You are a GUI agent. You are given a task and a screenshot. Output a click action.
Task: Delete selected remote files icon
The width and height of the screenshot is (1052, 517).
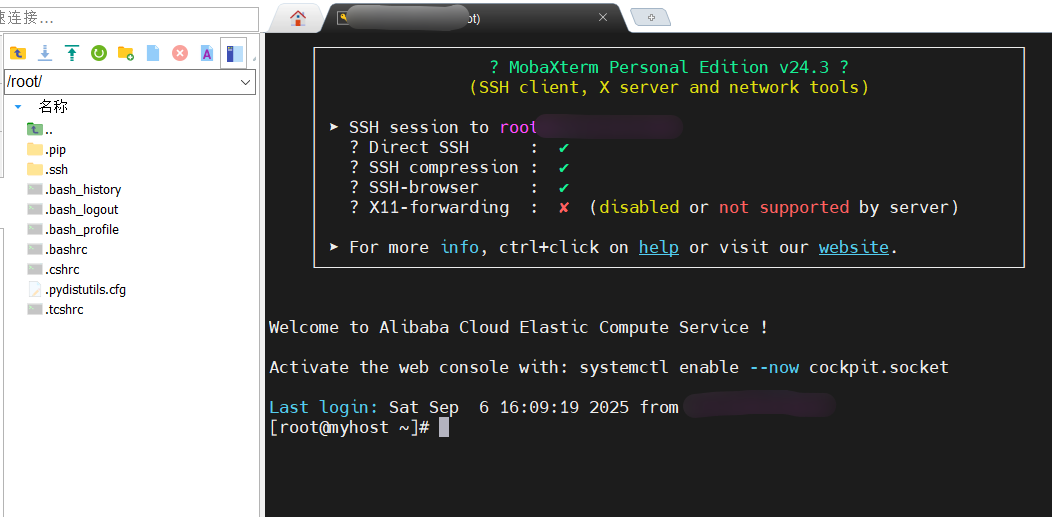tap(180, 53)
